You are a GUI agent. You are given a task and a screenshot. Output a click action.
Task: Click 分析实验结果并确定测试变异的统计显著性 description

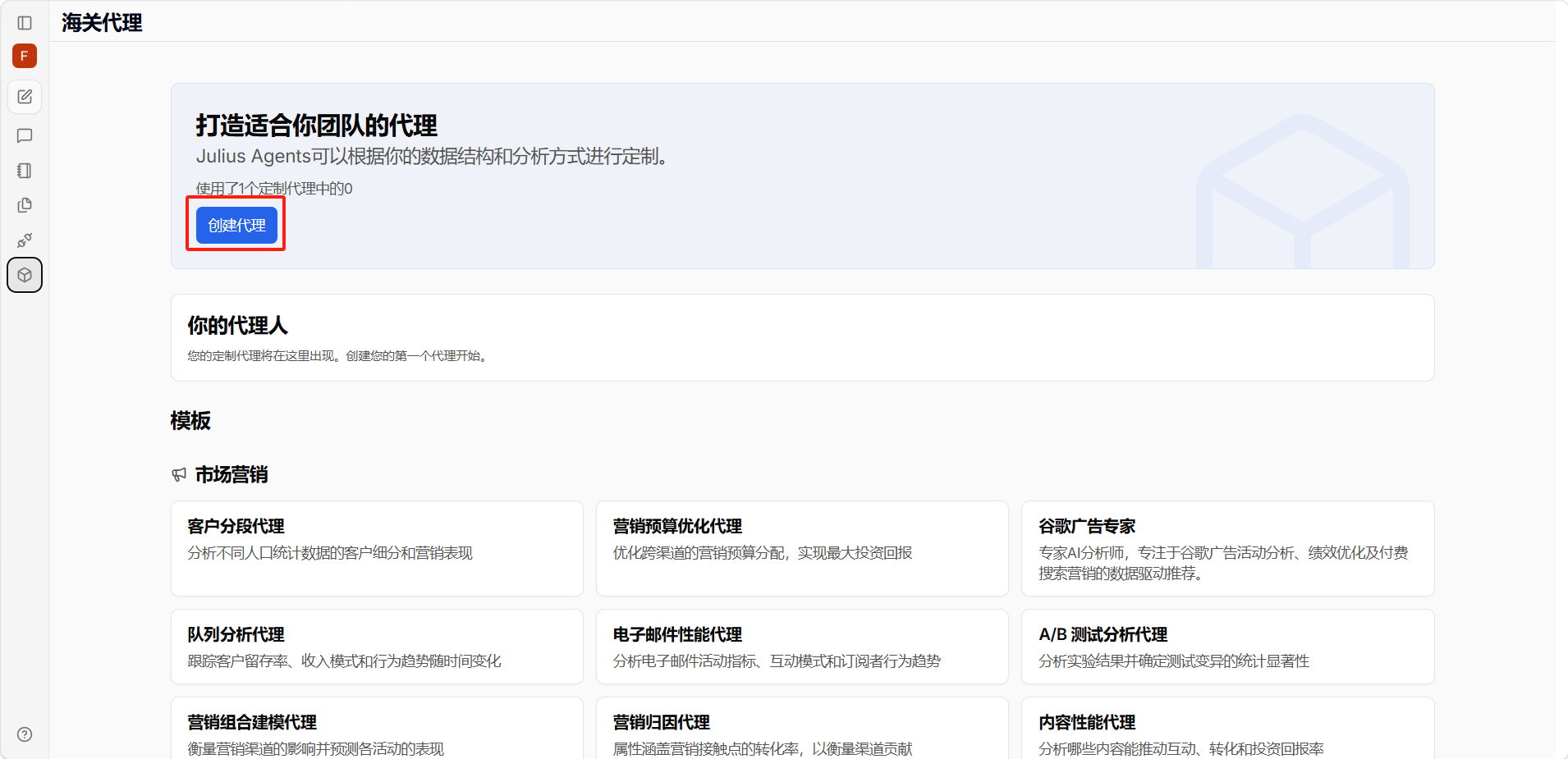(1174, 661)
